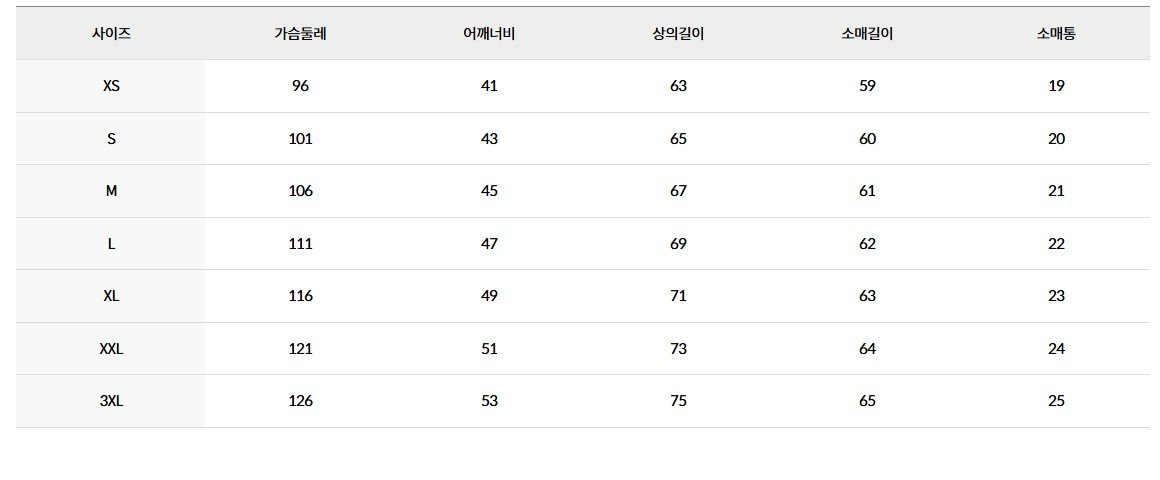Click the XS size row label
Image resolution: width=1160 pixels, height=480 pixels.
111,86
